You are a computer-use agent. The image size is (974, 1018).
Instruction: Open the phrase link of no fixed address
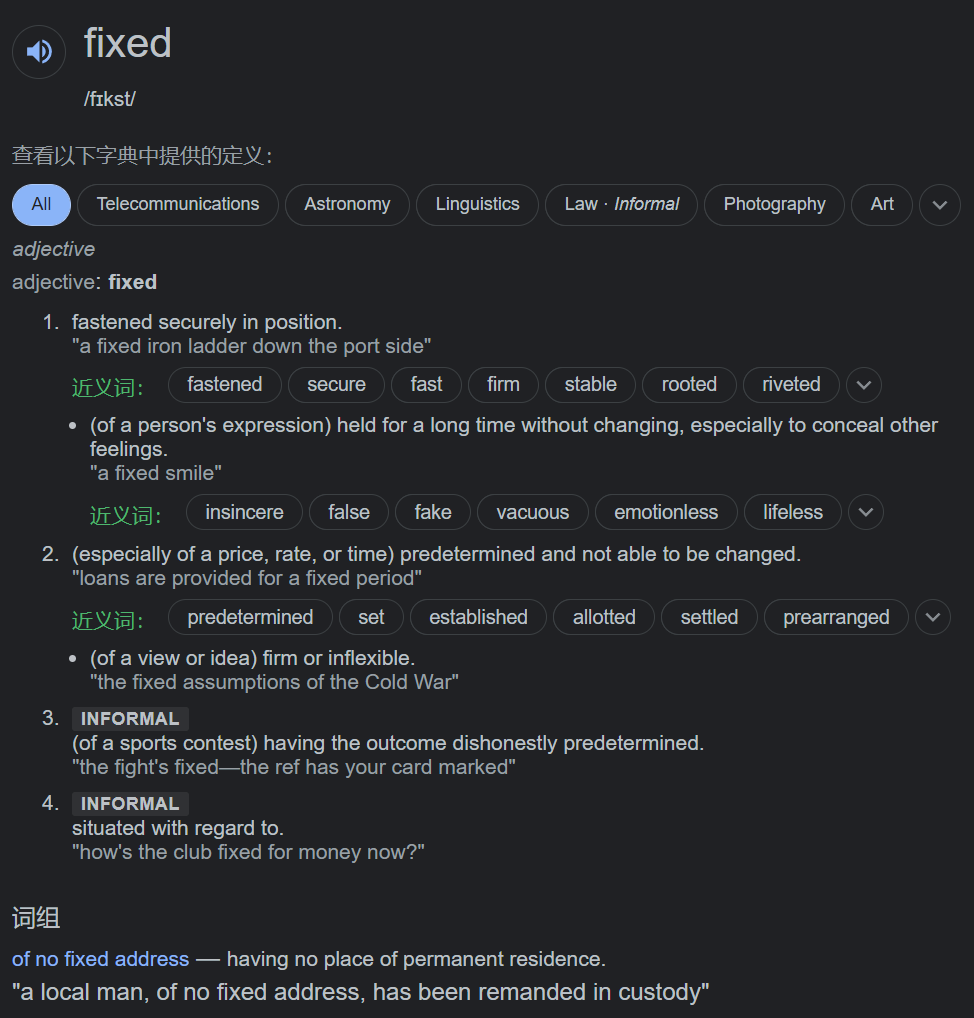[100, 959]
